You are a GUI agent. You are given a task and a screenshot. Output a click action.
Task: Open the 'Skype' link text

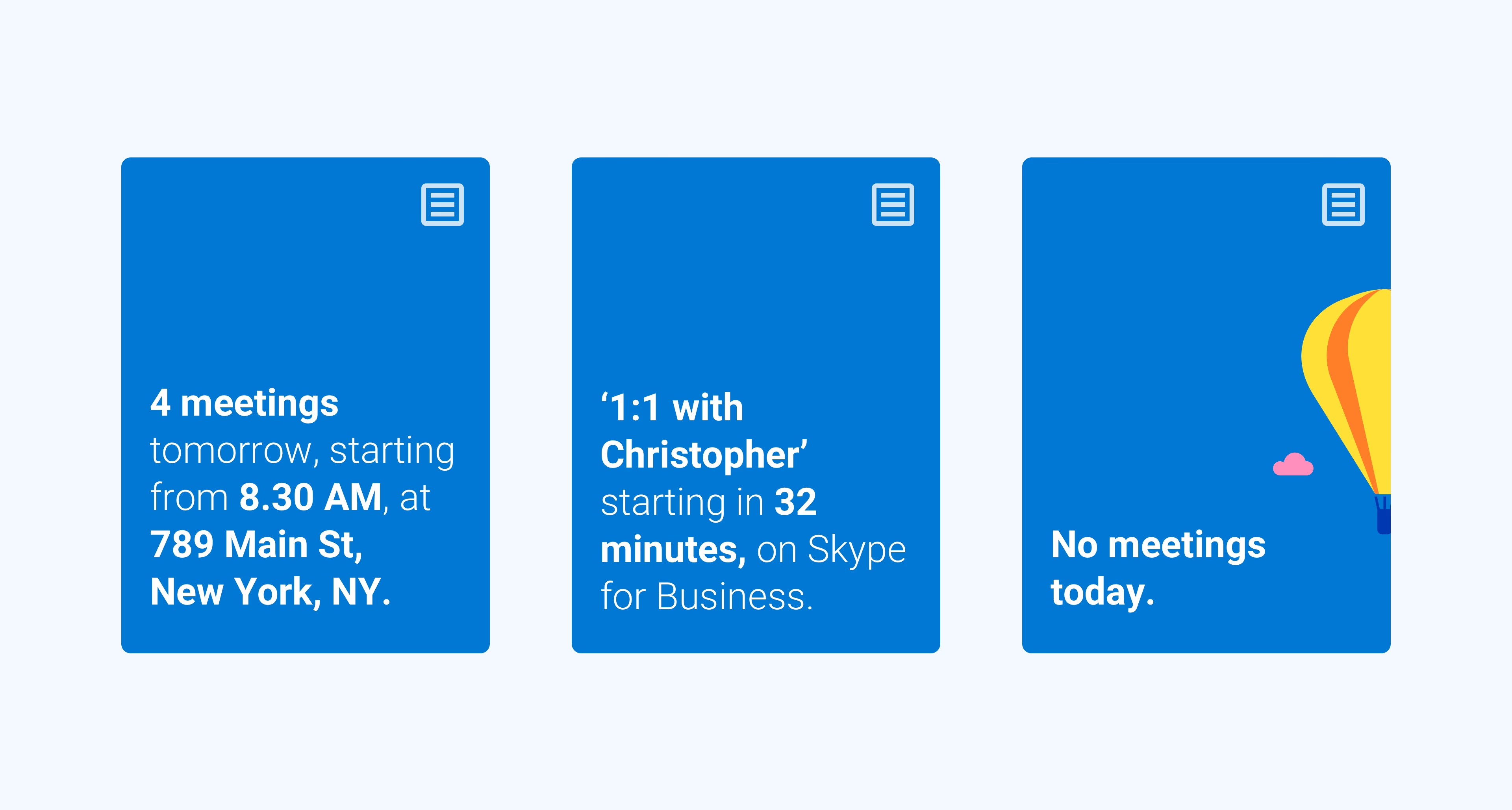point(856,549)
